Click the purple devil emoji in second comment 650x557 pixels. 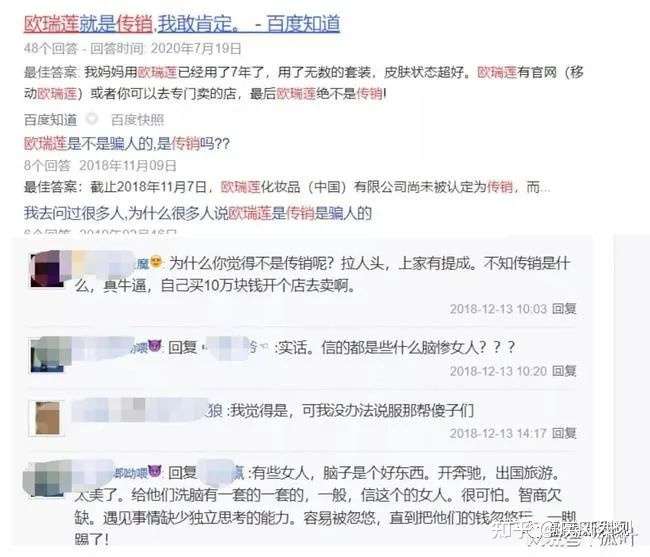[x=155, y=345]
